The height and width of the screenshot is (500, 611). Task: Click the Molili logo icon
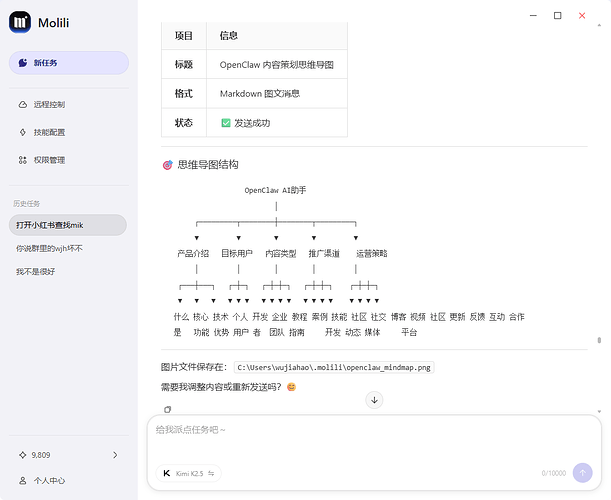click(20, 22)
